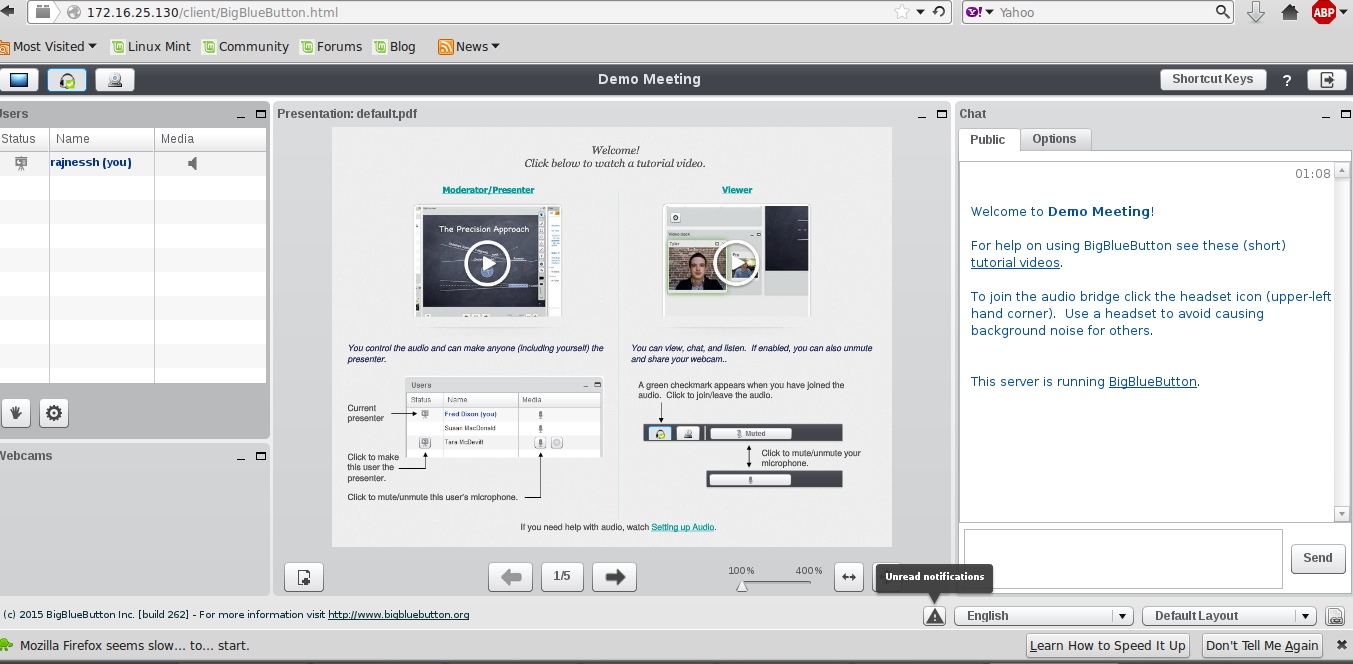Click the unread notifications warning icon
Screen dimensions: 1353x664
tap(935, 616)
